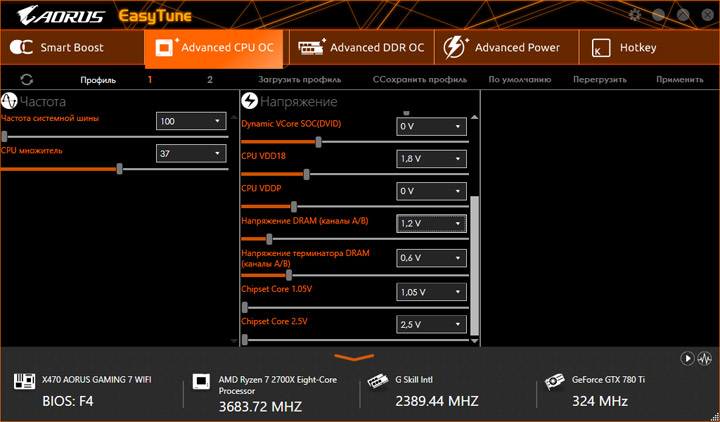Click the play button icon near hardware info
This screenshot has height=422, width=720.
687,358
